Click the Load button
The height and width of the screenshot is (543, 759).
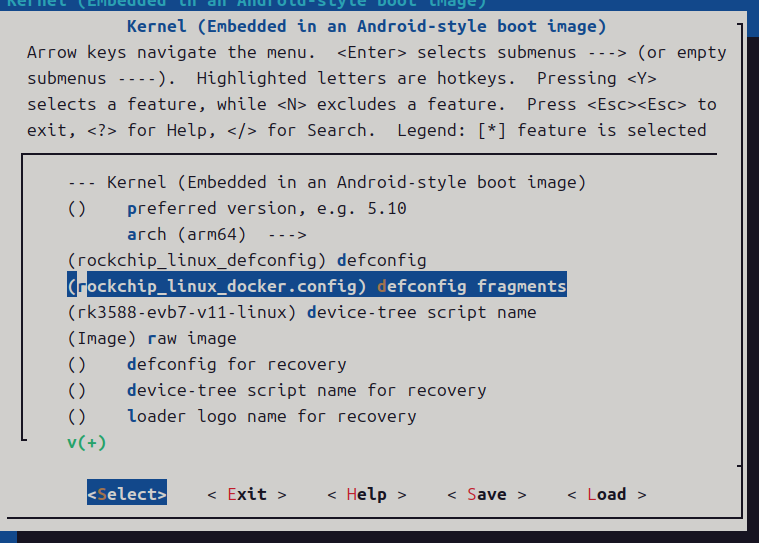[606, 494]
